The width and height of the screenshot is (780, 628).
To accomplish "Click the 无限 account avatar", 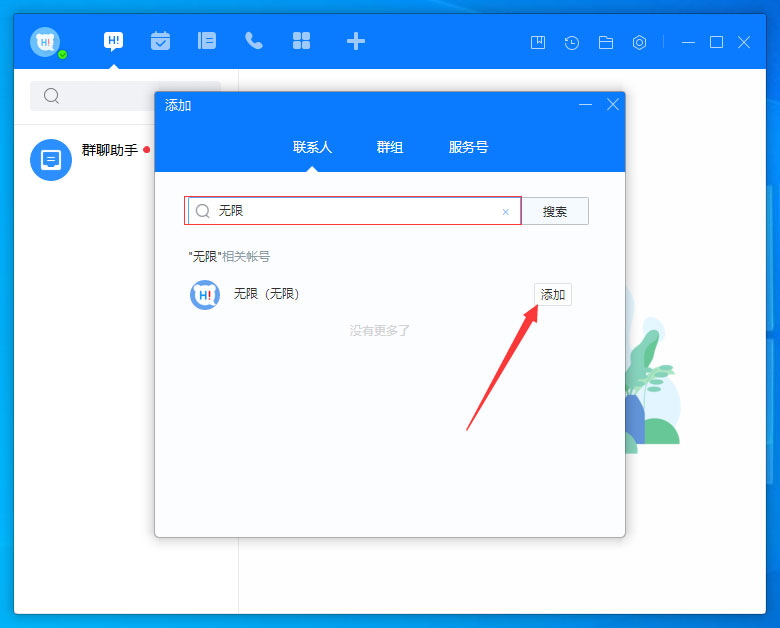I will point(205,295).
